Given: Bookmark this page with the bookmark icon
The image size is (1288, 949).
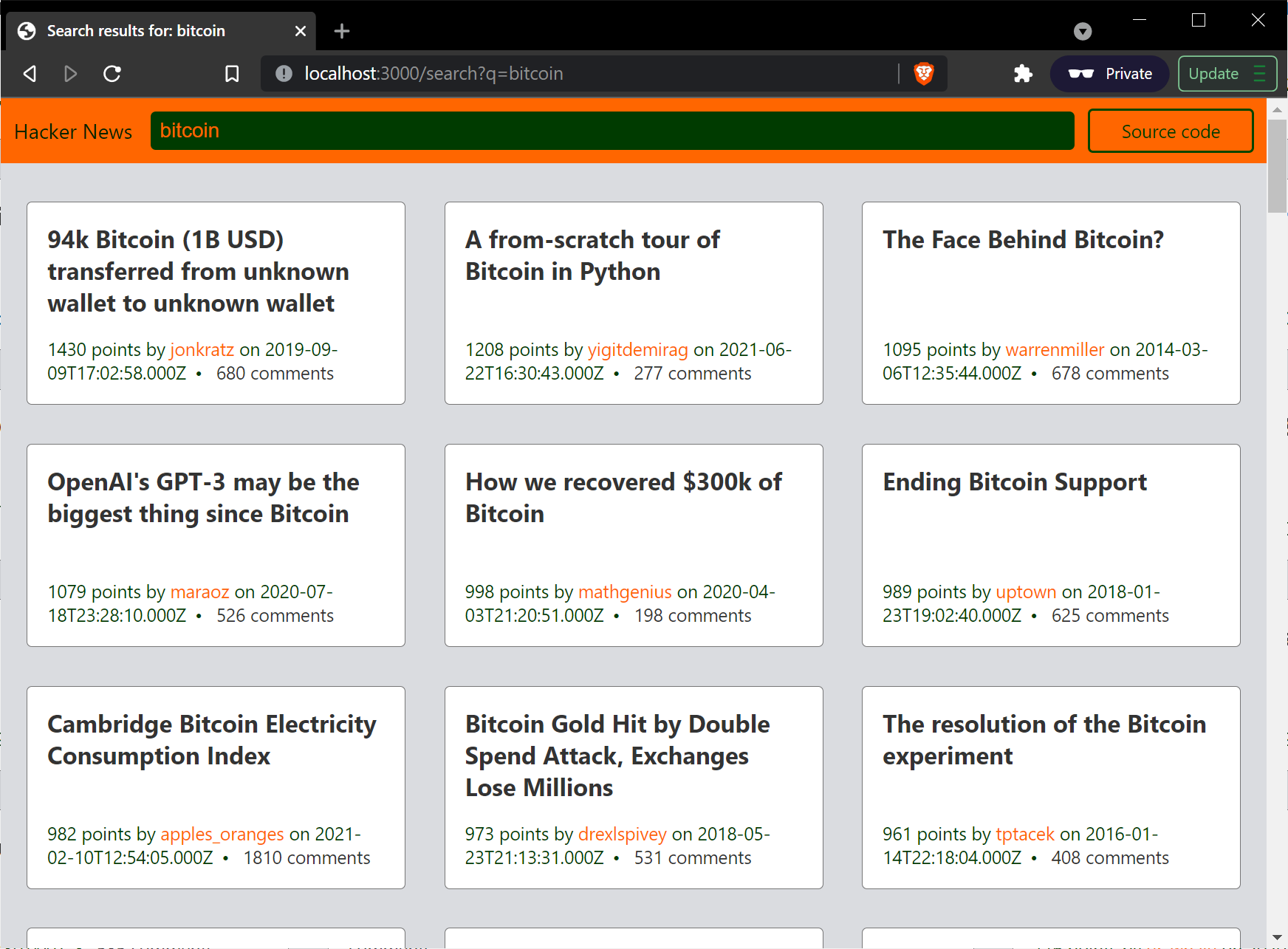Looking at the screenshot, I should [232, 74].
